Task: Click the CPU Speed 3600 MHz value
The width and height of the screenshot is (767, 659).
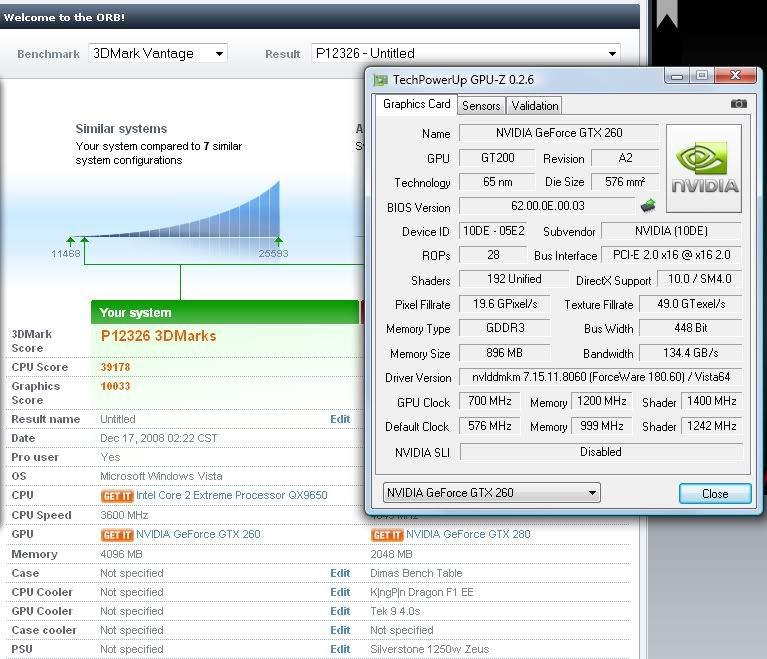Action: [124, 515]
